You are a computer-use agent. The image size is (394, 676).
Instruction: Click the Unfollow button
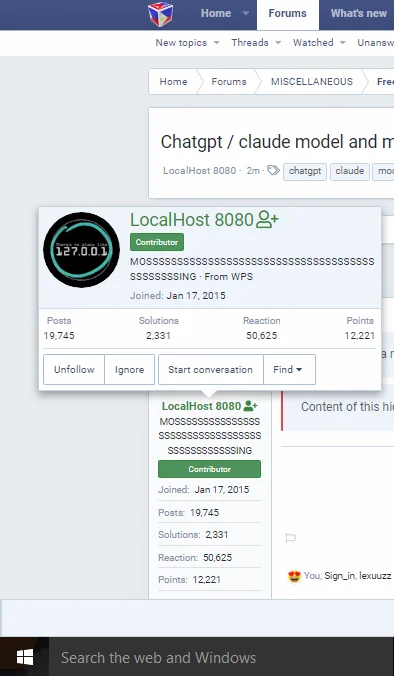pos(74,369)
